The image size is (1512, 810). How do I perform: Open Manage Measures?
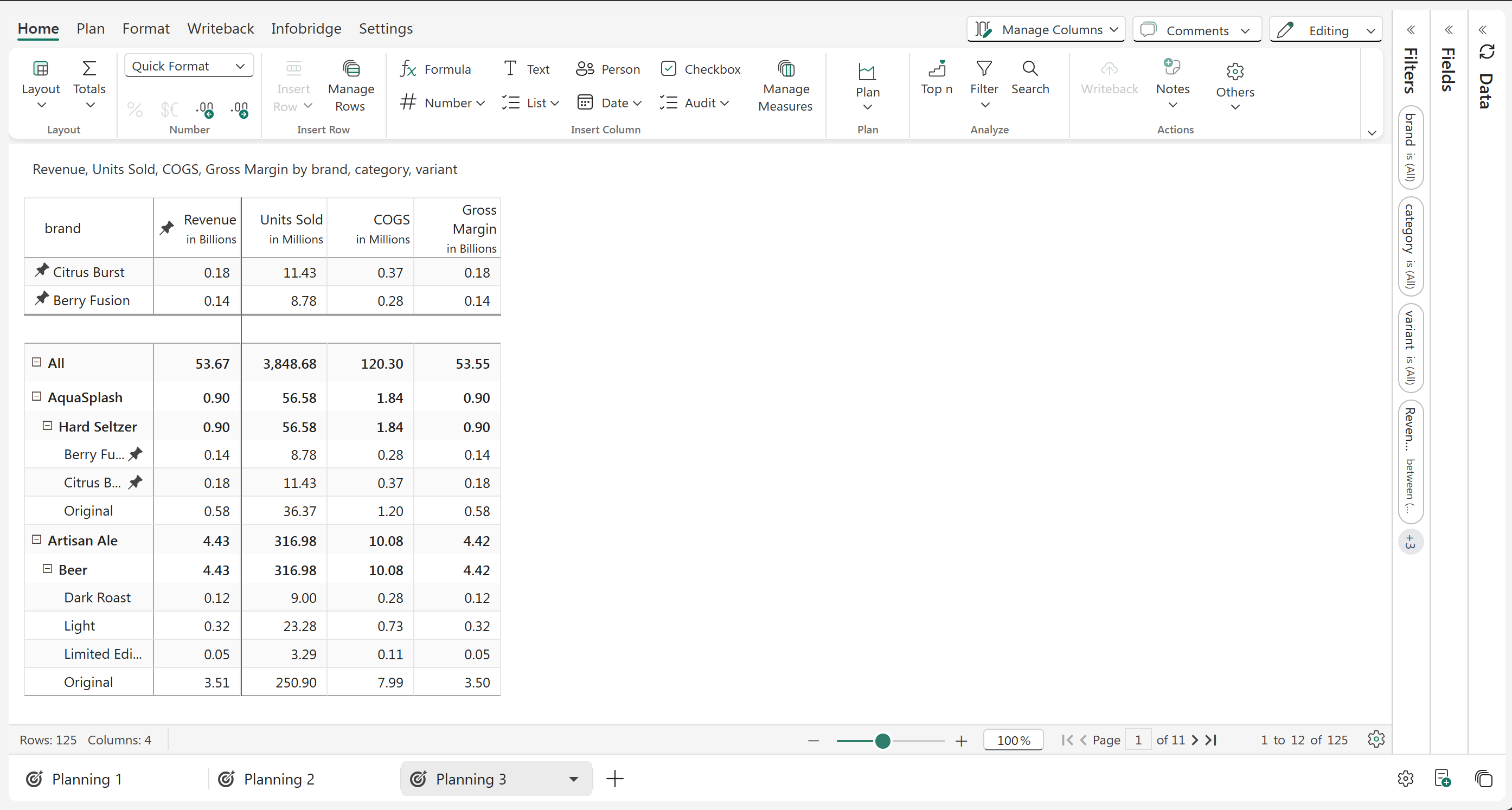[x=785, y=69]
